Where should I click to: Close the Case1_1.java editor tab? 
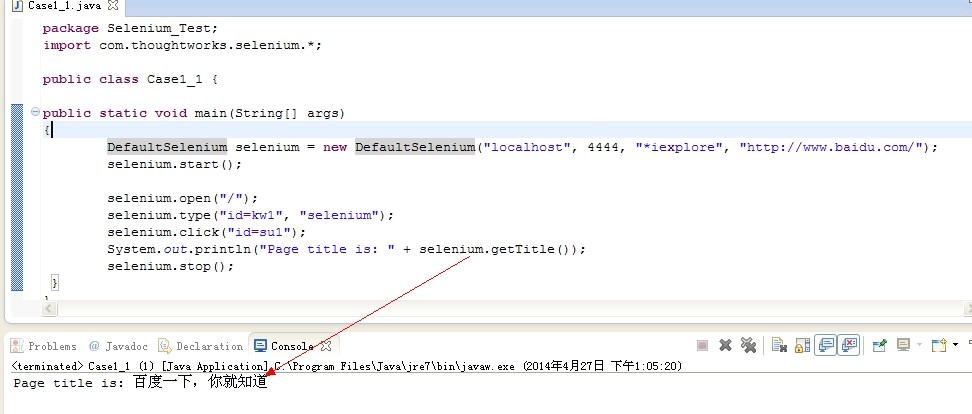113,6
